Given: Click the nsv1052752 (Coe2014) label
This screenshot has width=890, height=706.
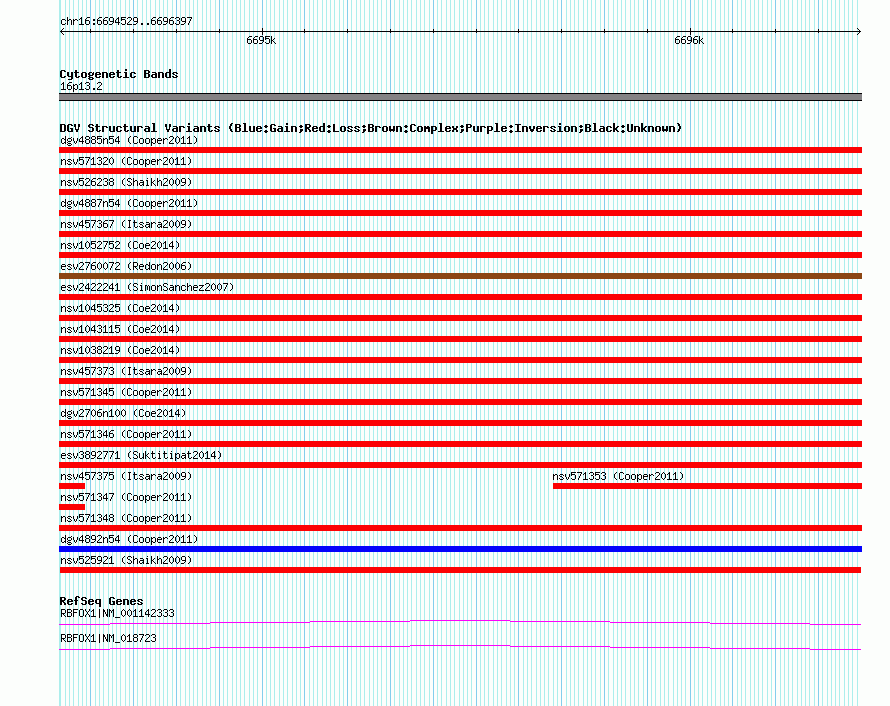Looking at the screenshot, I should pos(120,245).
